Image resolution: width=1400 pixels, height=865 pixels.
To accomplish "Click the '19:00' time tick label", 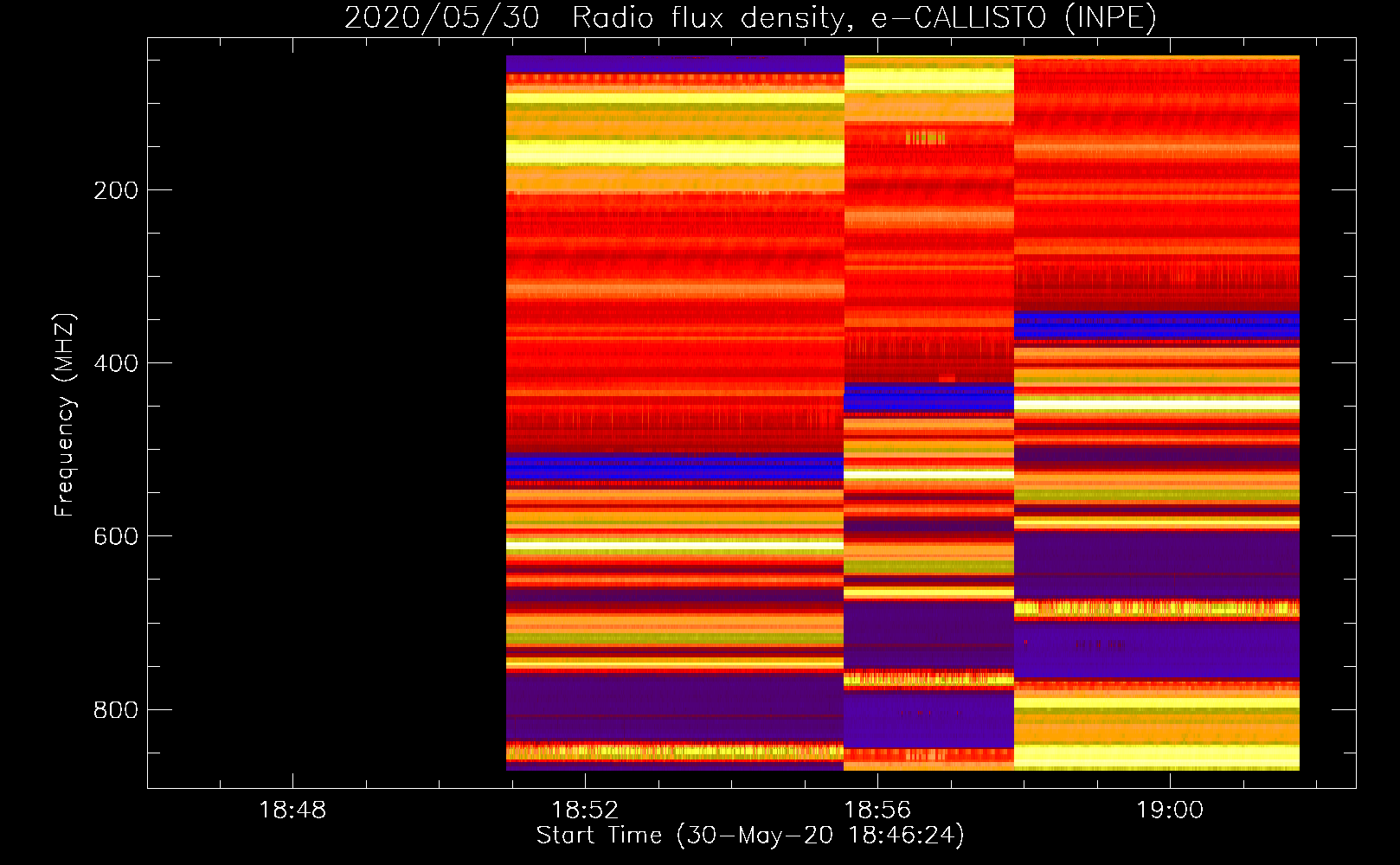I will (x=1170, y=811).
